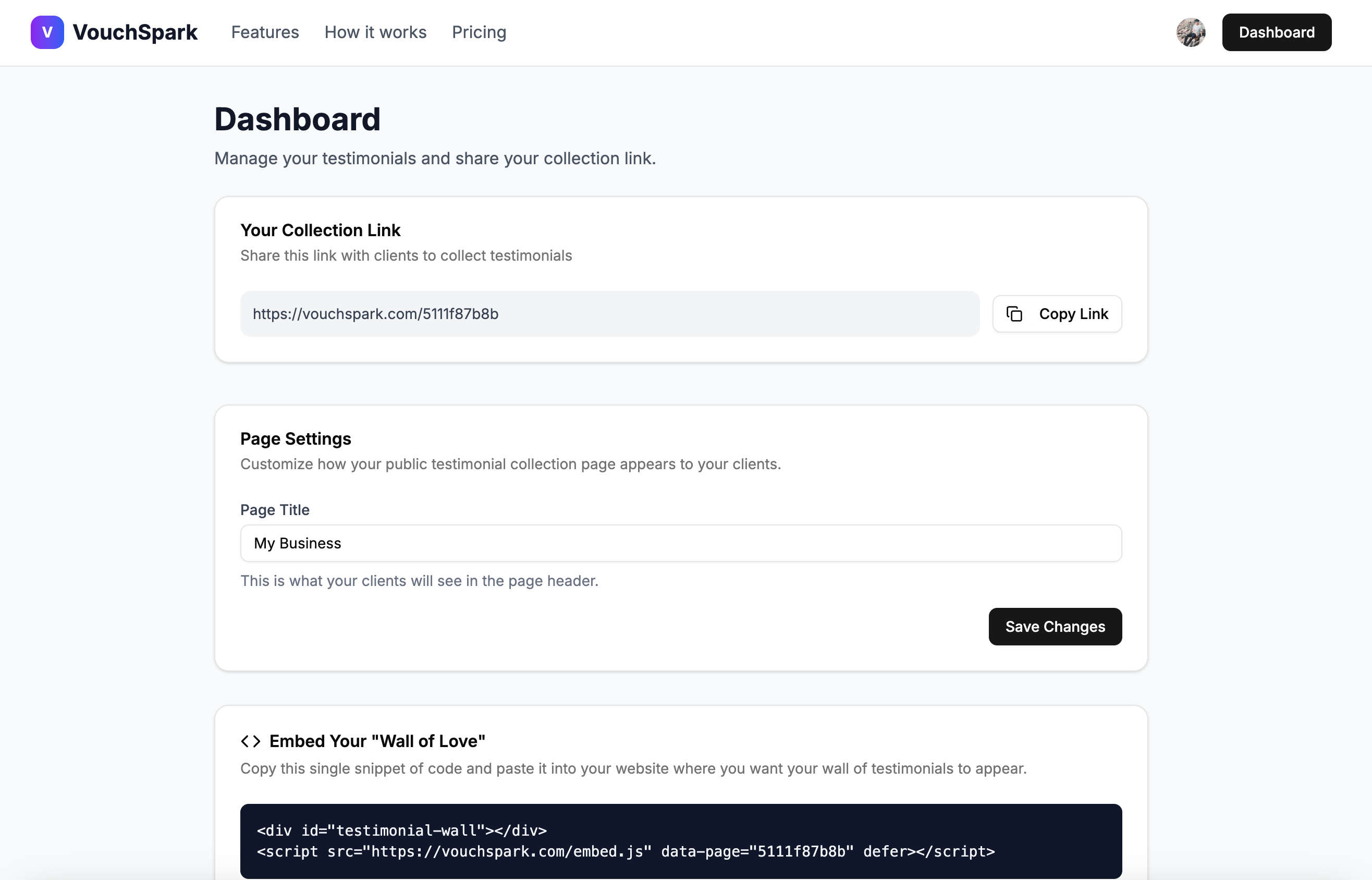
Task: Open the Features nav link
Action: tap(265, 32)
